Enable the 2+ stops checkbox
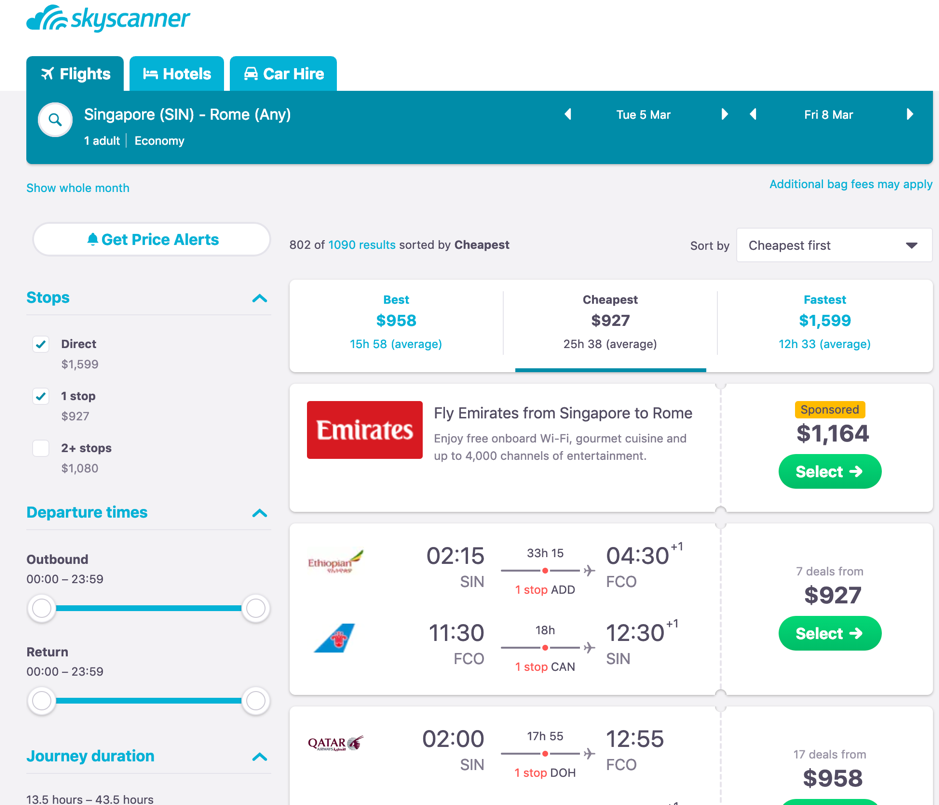939x805 pixels. tap(41, 448)
